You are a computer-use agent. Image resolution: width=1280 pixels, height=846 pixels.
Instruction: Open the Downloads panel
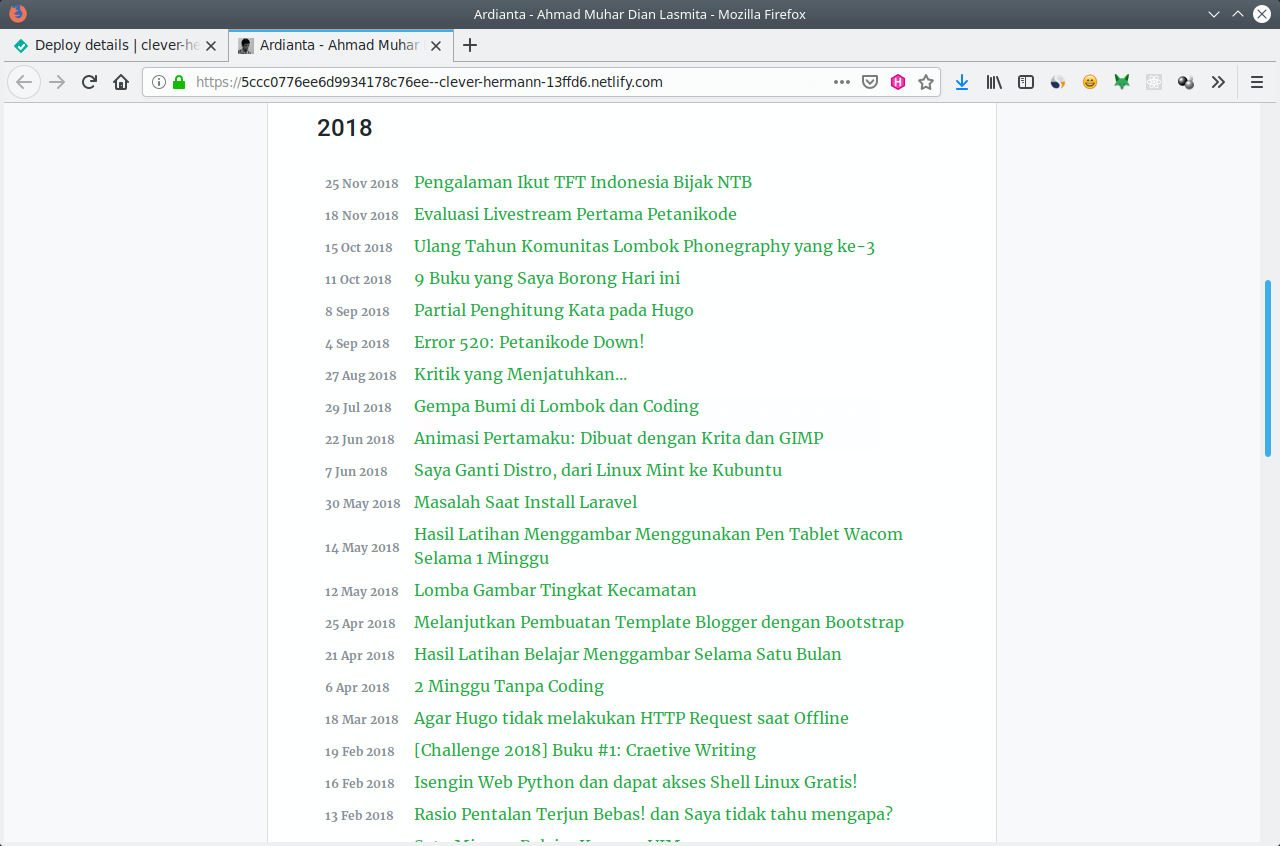tap(962, 82)
